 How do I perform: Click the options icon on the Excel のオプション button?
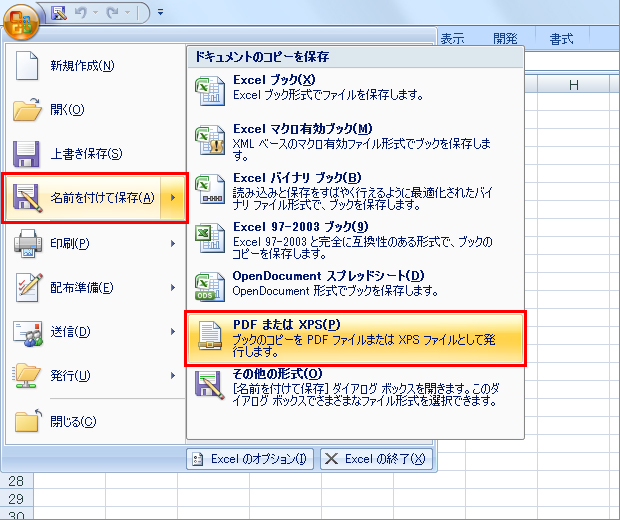[198, 459]
